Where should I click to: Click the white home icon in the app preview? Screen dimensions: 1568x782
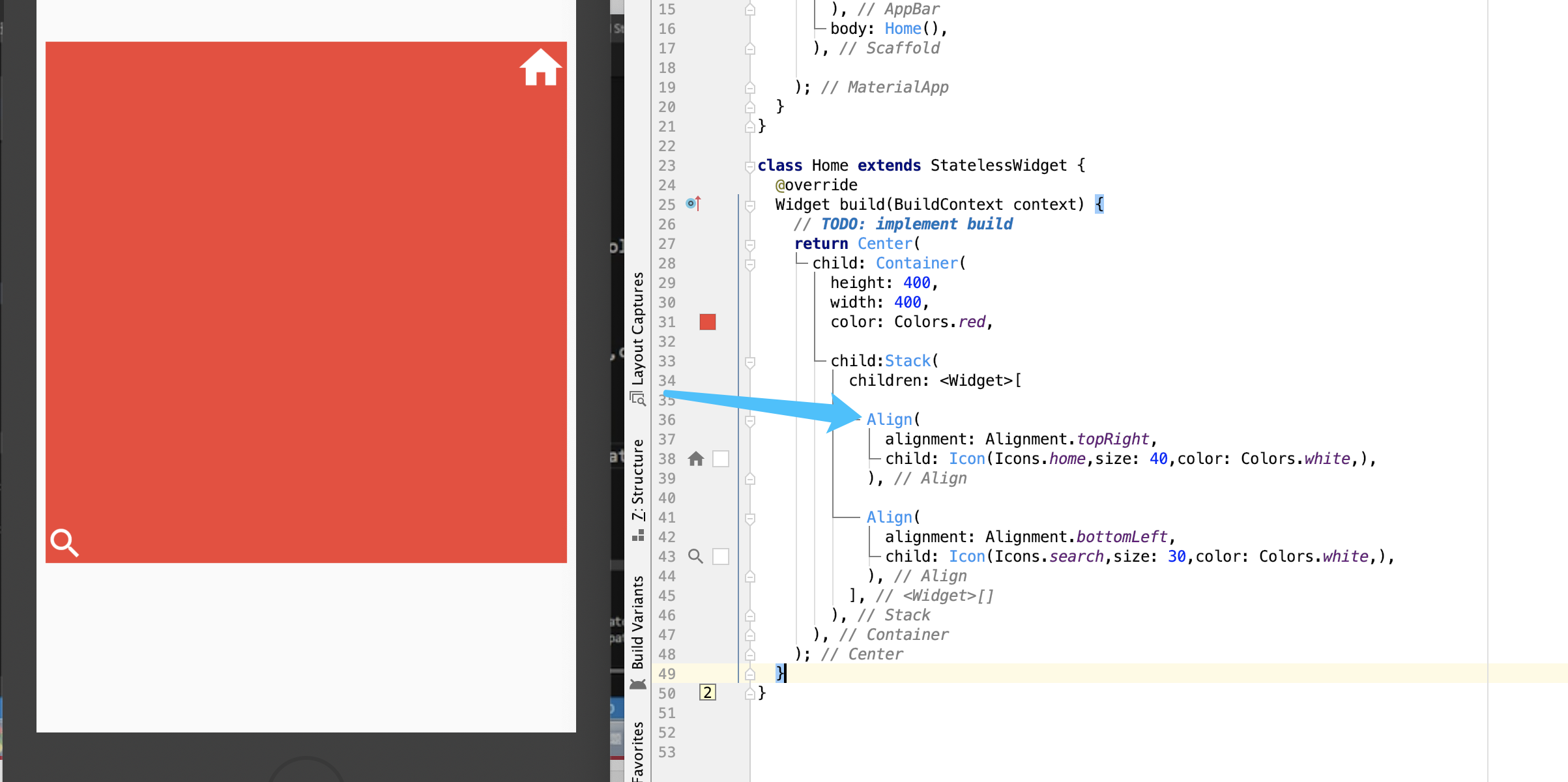pyautogui.click(x=540, y=67)
